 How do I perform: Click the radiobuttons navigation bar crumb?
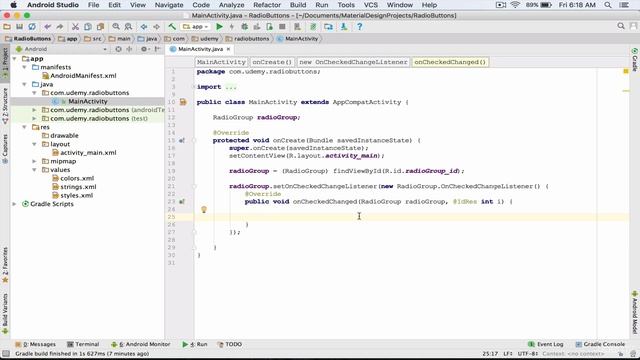click(248, 39)
